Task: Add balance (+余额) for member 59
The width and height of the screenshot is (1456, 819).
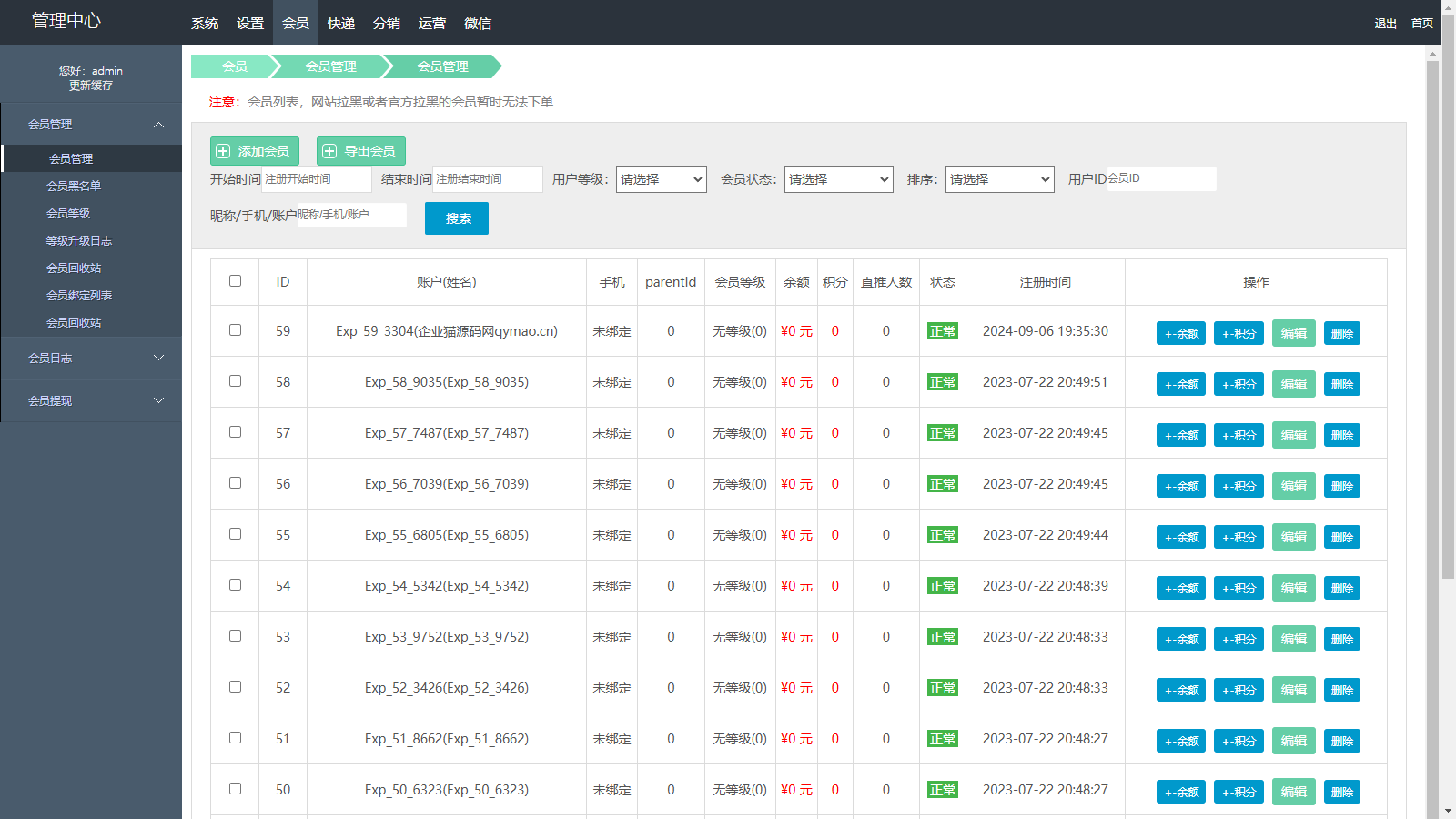Action: [1180, 334]
